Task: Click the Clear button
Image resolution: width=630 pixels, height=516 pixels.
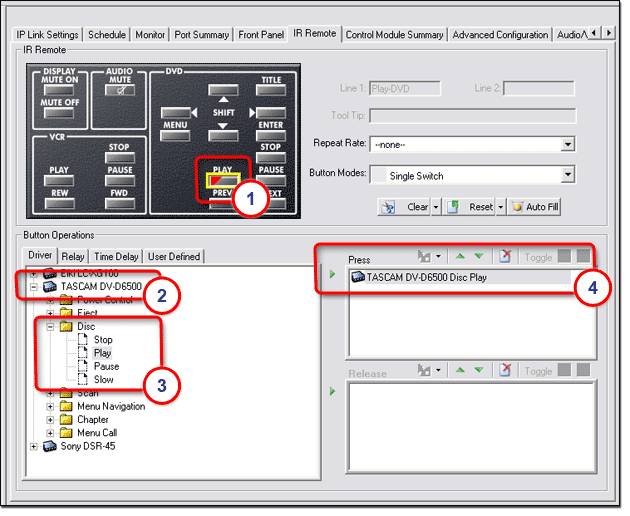Action: (x=410, y=207)
